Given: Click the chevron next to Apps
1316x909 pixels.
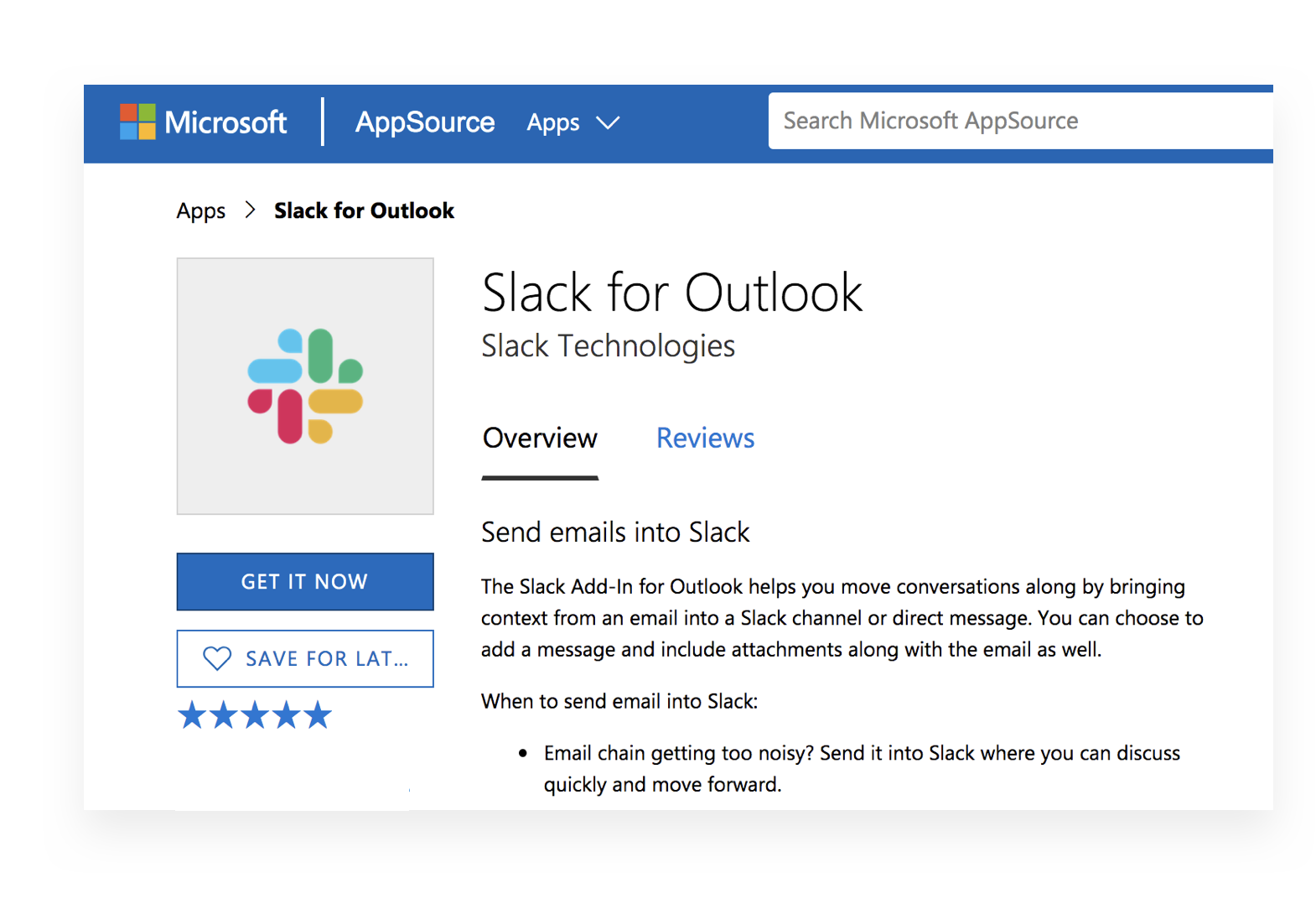Looking at the screenshot, I should [608, 123].
